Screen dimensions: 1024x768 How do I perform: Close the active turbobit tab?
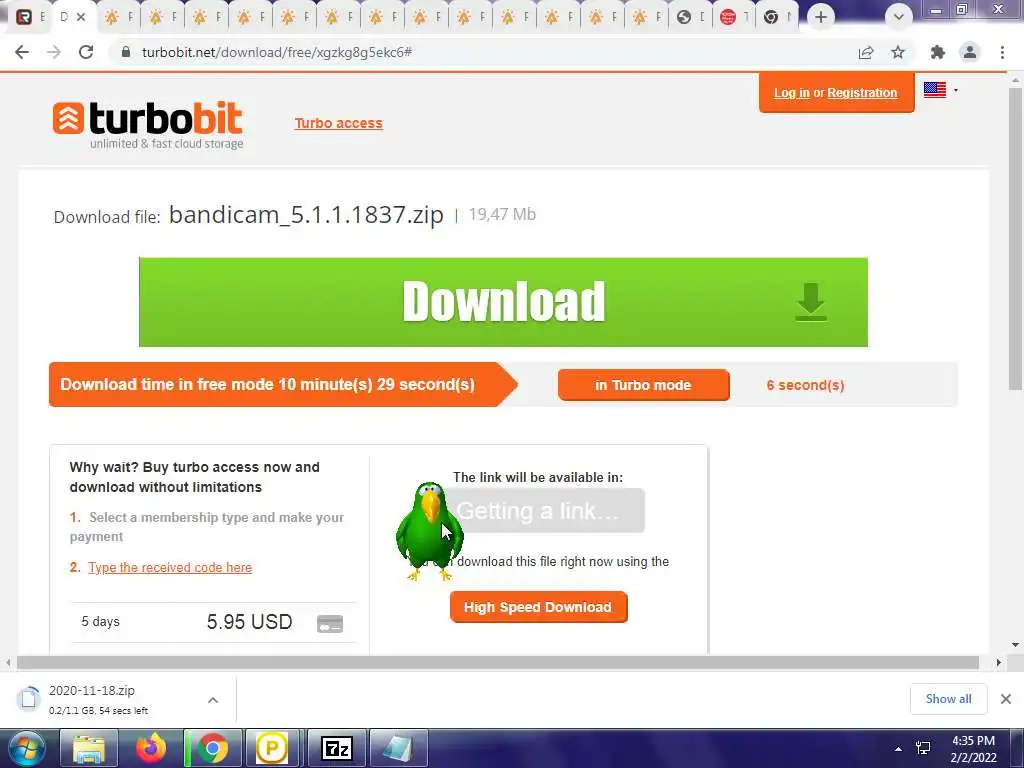click(x=81, y=17)
